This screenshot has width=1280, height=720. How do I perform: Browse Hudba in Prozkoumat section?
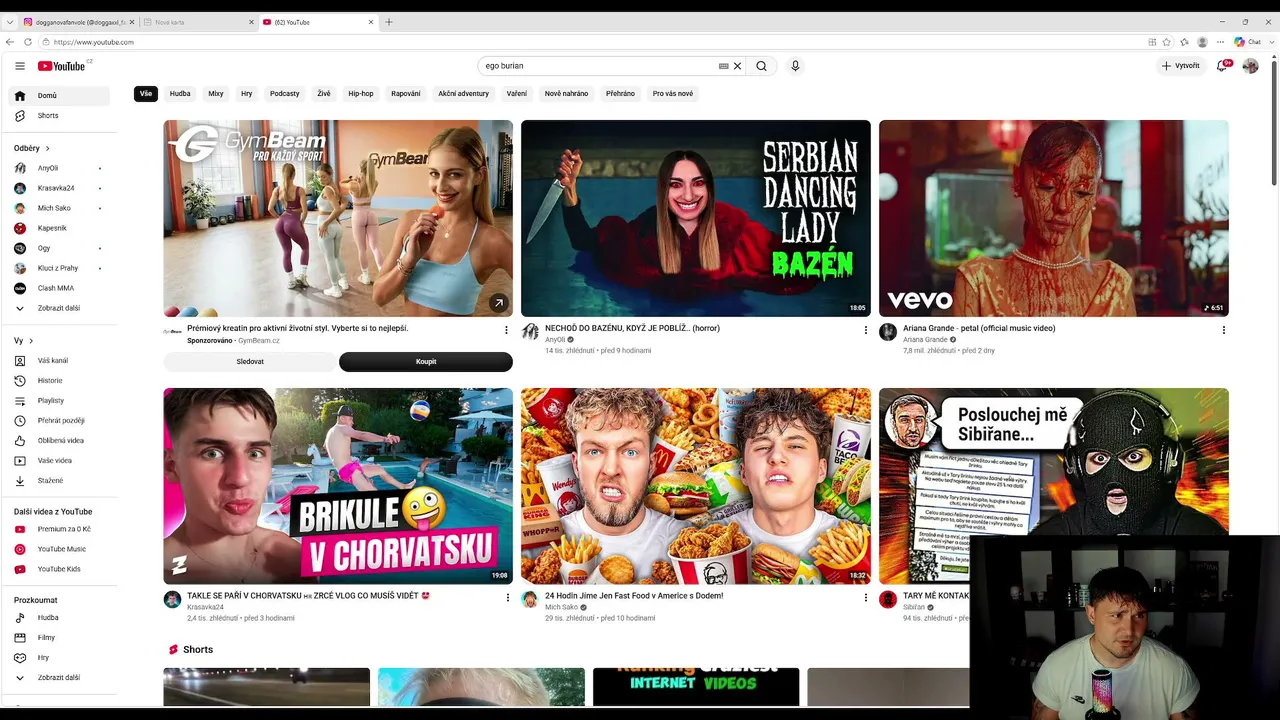pyautogui.click(x=60, y=618)
